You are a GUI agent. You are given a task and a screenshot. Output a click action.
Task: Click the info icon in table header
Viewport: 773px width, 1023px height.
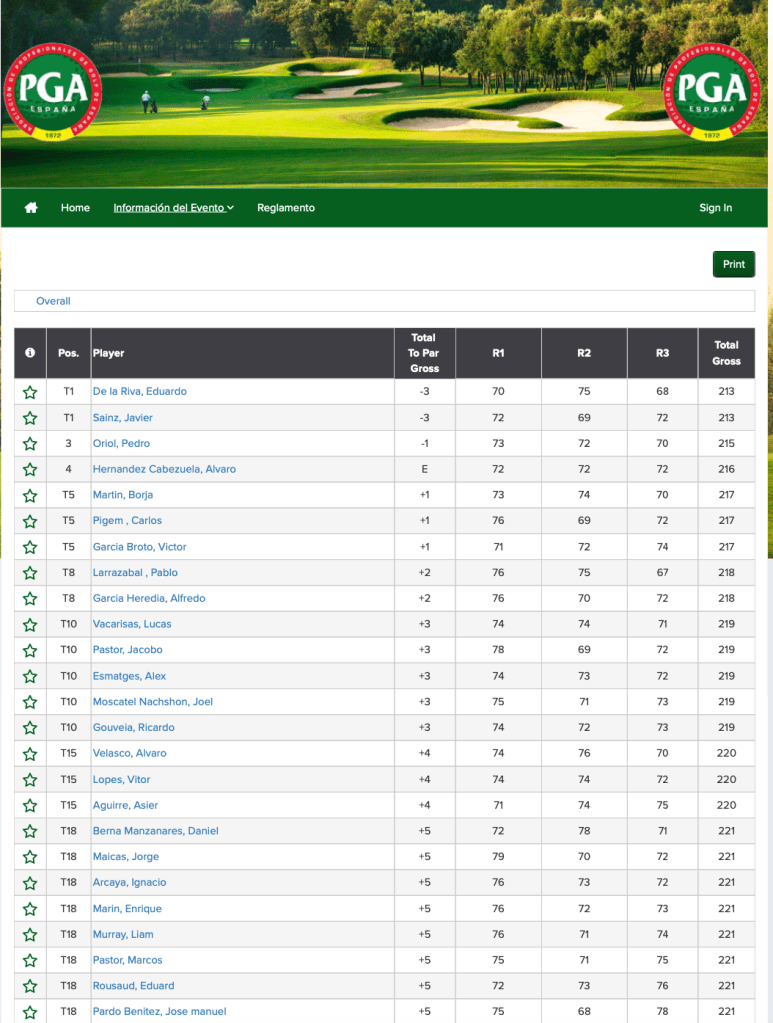coord(30,353)
